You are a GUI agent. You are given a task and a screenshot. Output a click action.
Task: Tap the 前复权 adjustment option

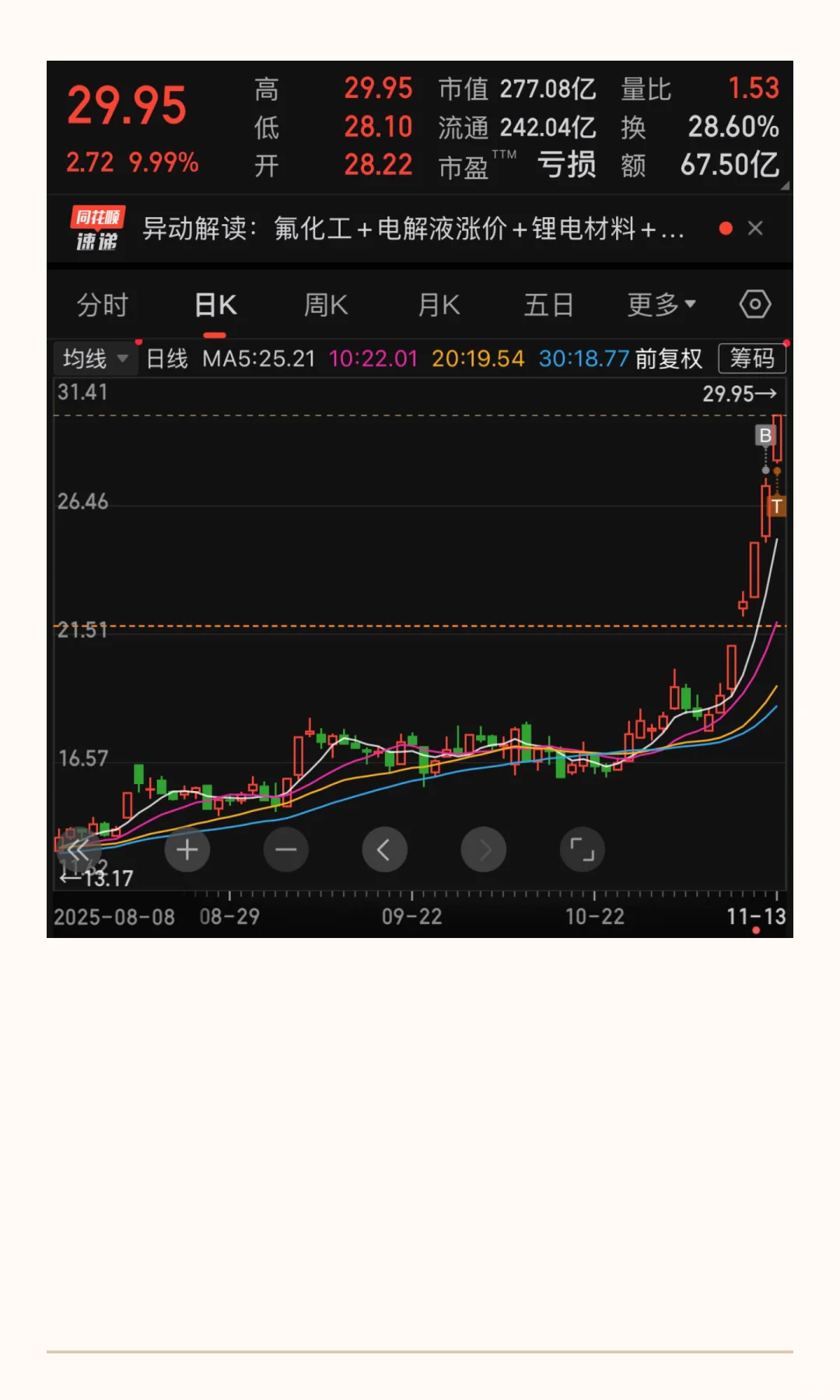coord(669,359)
